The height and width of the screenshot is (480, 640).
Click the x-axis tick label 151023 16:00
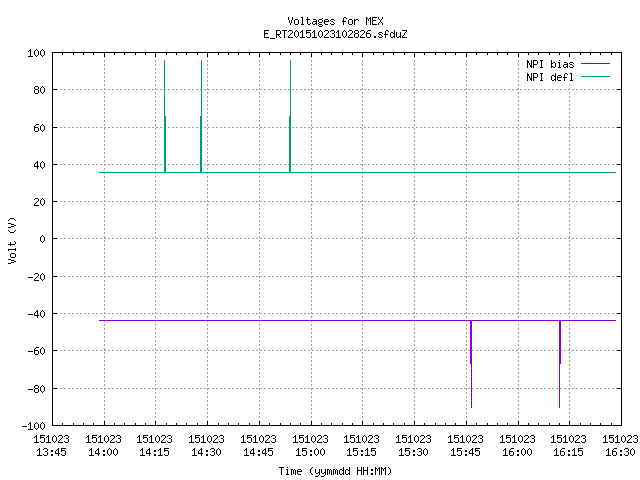tap(518, 445)
